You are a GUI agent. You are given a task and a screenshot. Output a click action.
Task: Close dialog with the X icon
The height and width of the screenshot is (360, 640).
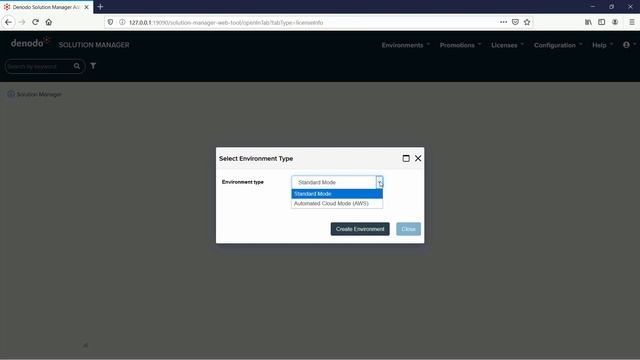(418, 158)
